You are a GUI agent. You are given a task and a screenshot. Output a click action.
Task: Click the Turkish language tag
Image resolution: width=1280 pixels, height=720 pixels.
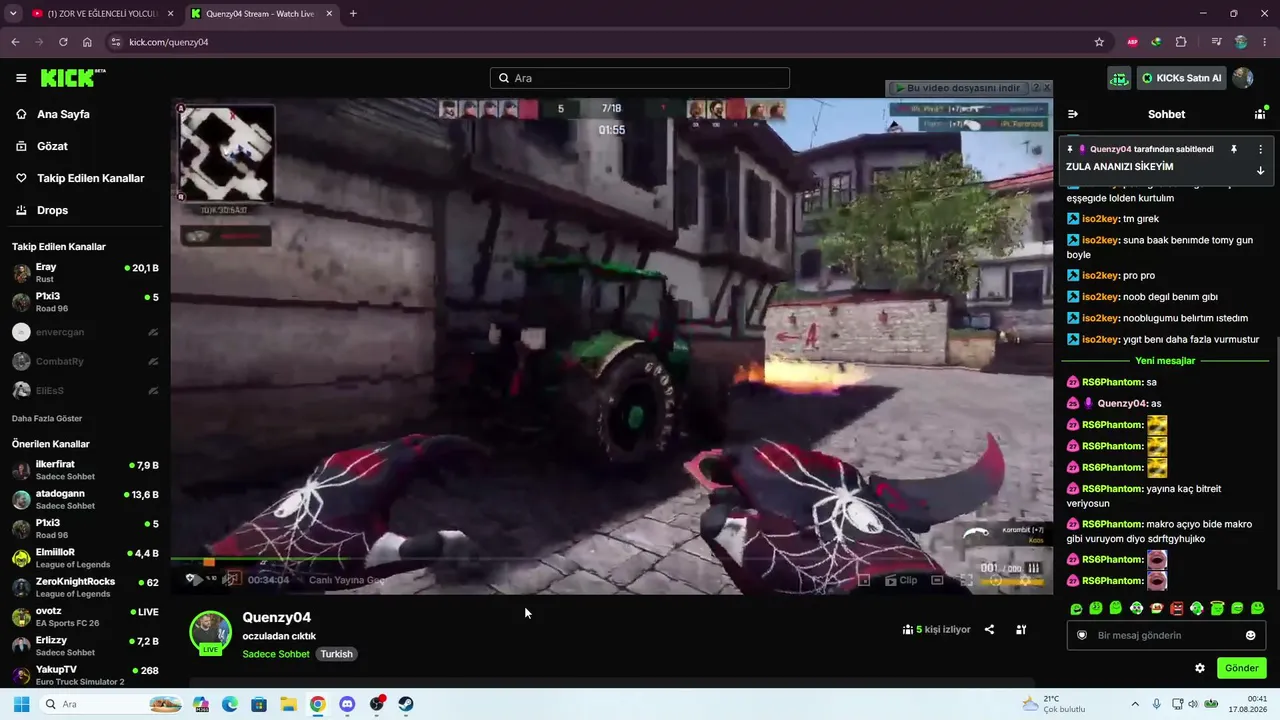337,654
